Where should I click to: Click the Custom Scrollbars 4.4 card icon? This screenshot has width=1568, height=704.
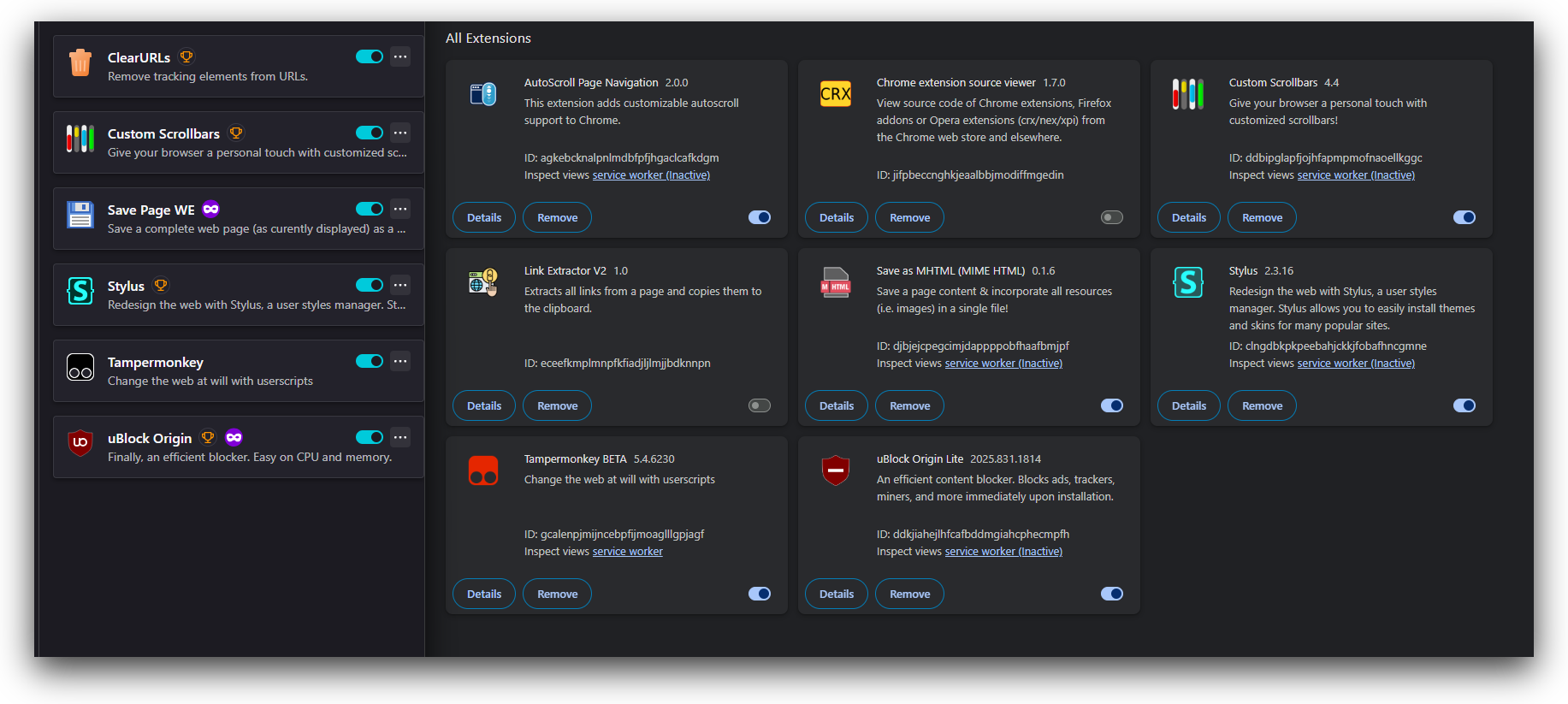1188,93
